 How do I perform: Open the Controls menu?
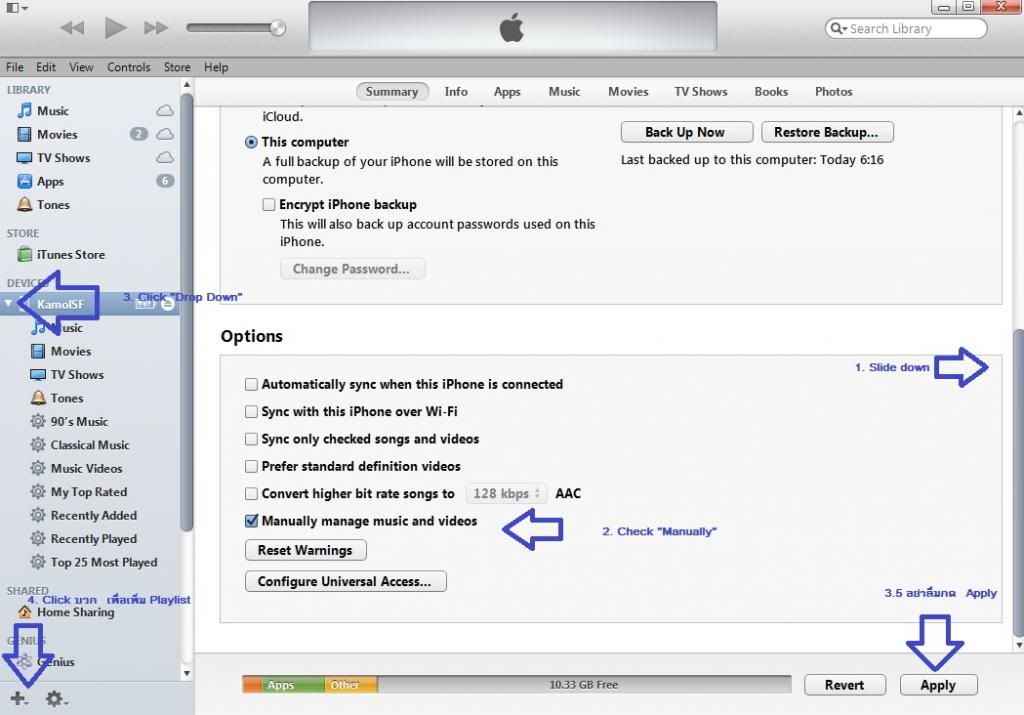click(x=129, y=67)
